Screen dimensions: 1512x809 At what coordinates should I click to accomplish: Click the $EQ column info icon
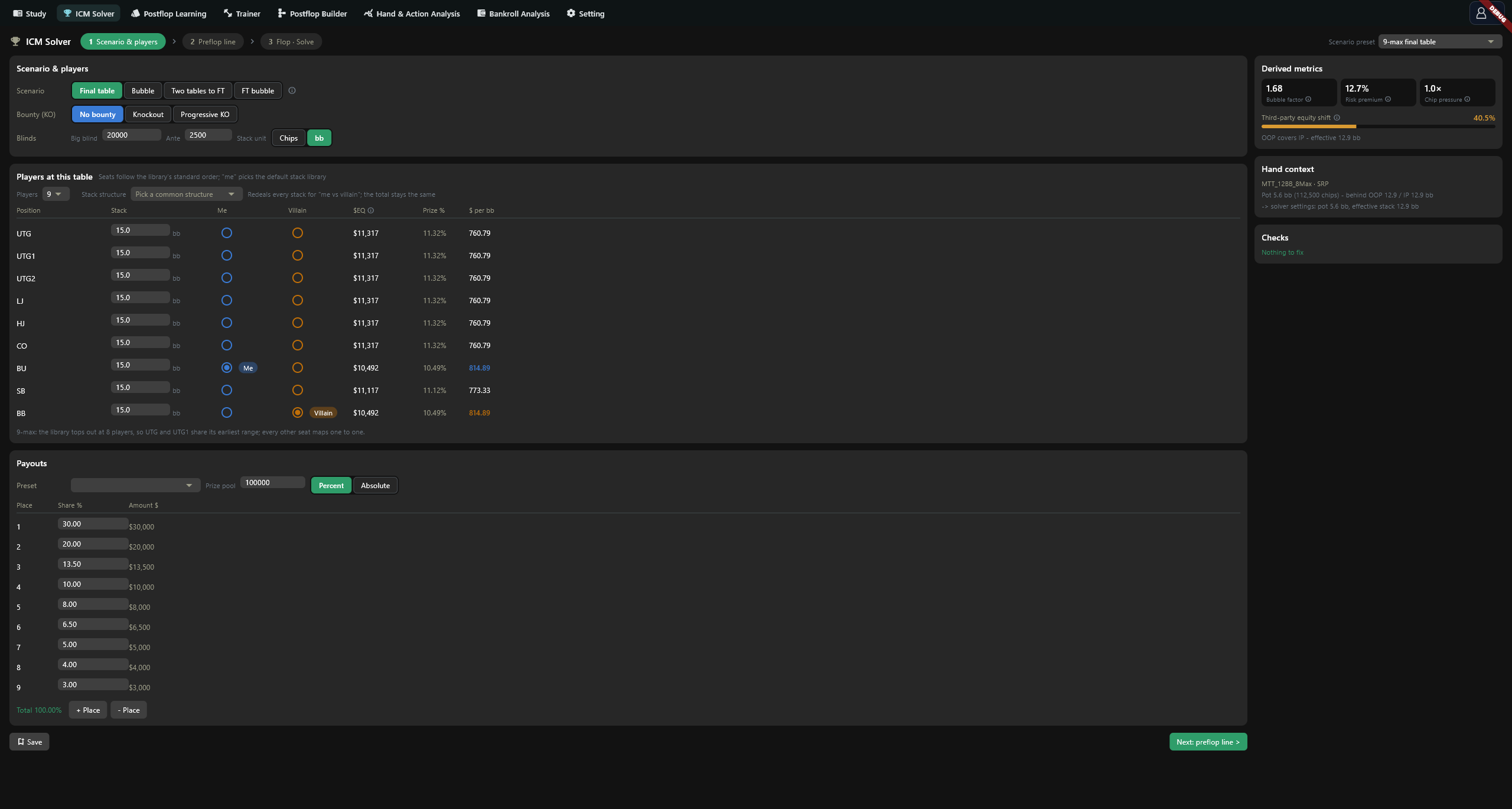[x=371, y=210]
